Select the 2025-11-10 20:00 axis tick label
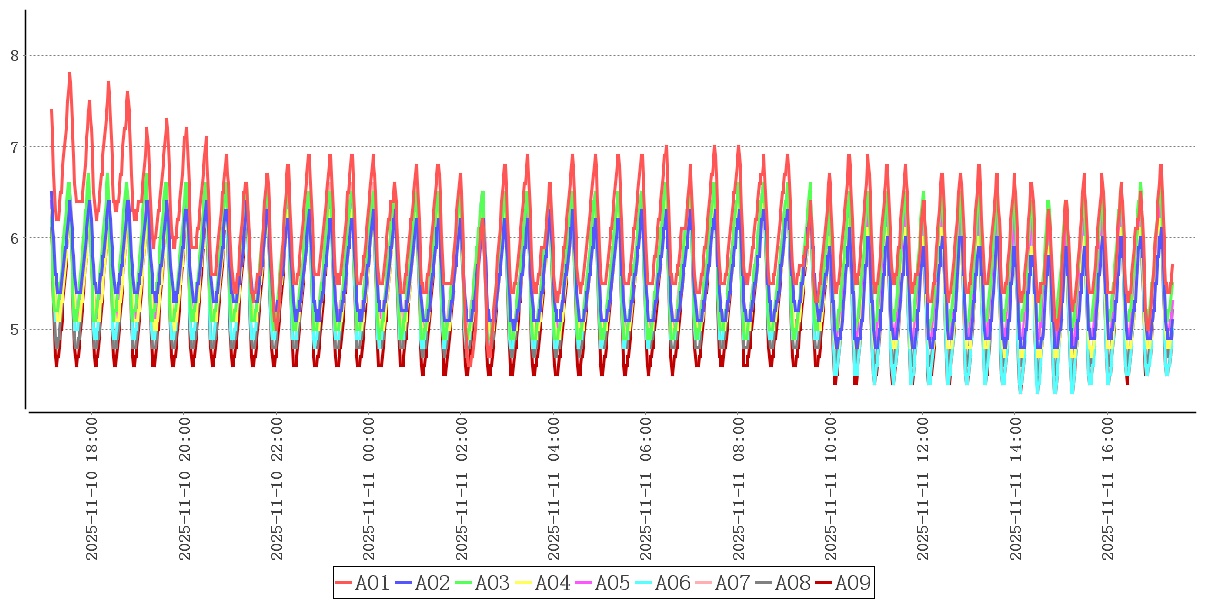This screenshot has width=1207, height=600. (x=185, y=489)
